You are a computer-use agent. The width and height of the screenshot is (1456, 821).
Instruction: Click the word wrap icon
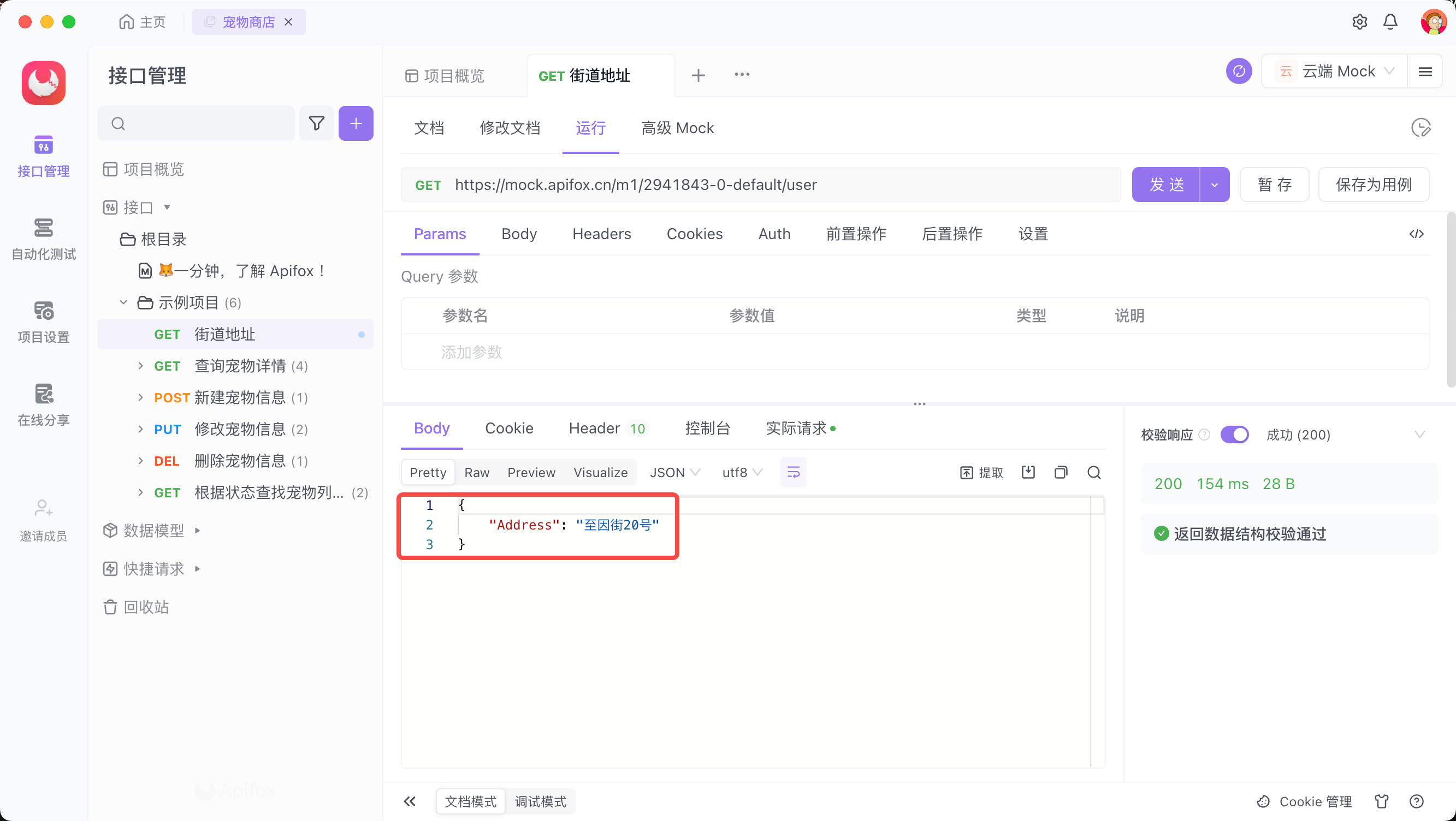tap(793, 472)
